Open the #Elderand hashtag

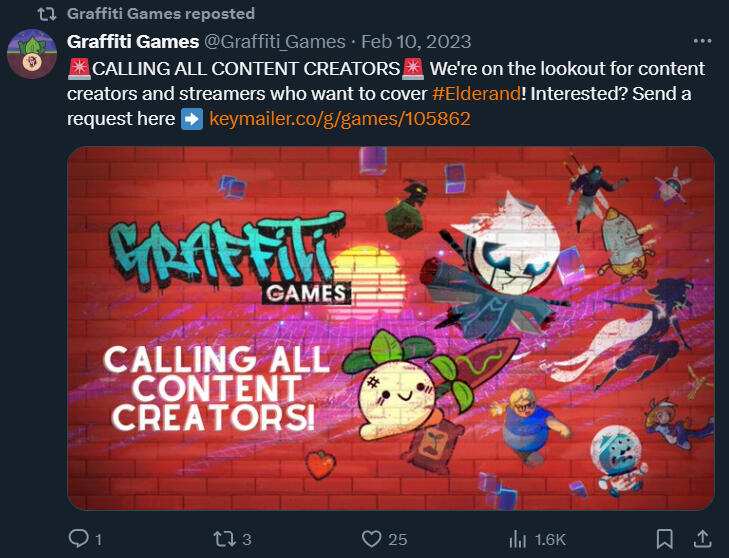(476, 93)
